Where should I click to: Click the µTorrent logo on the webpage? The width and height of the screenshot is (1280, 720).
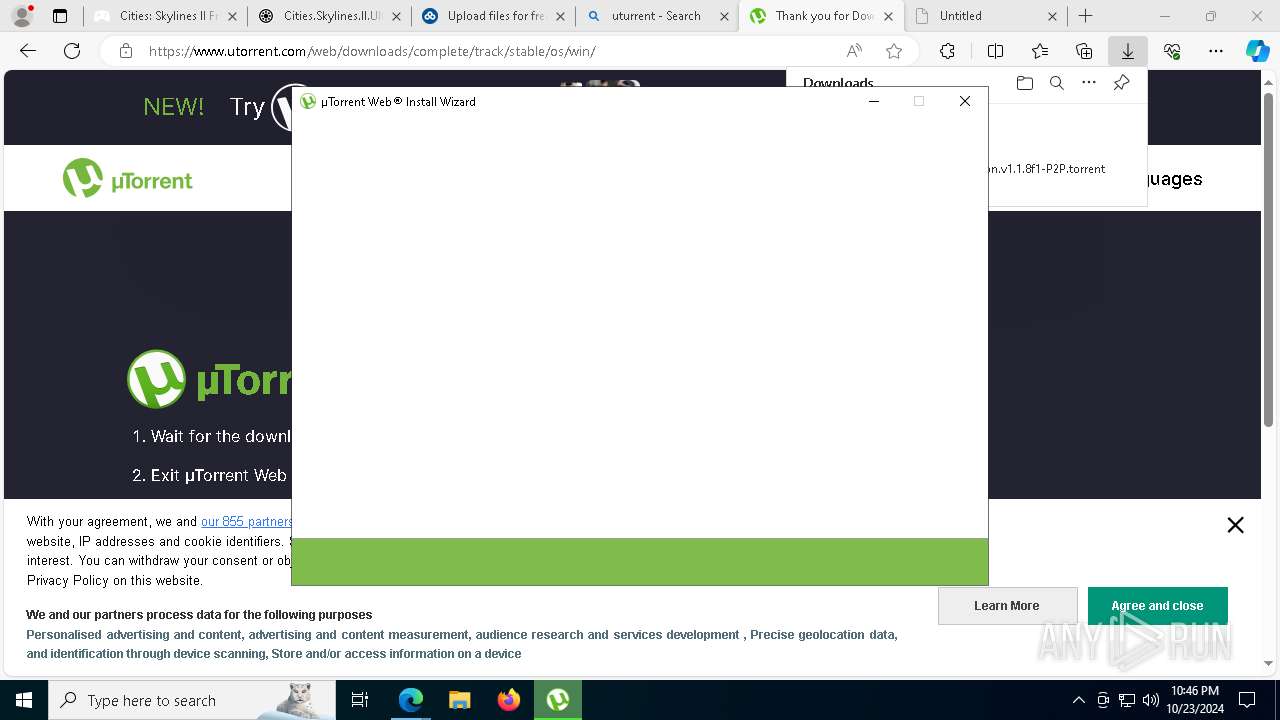point(128,179)
